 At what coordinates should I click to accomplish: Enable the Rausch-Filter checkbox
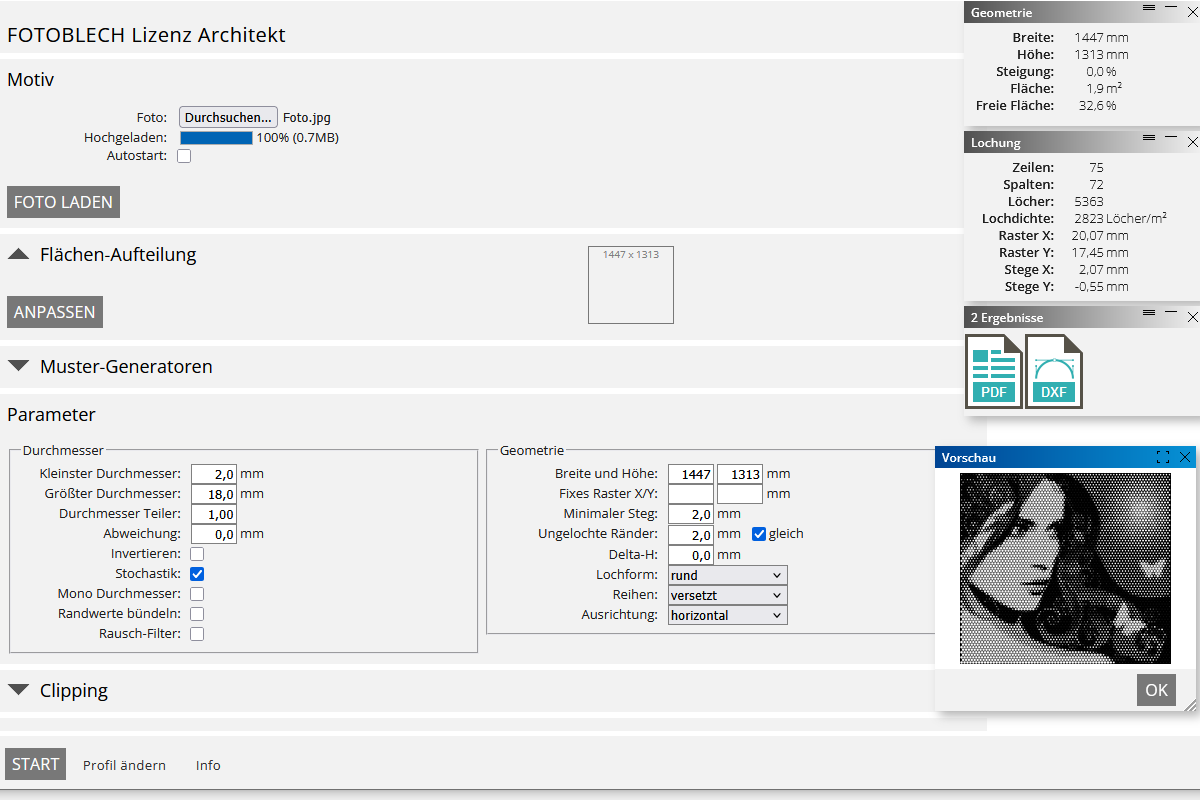coord(197,634)
